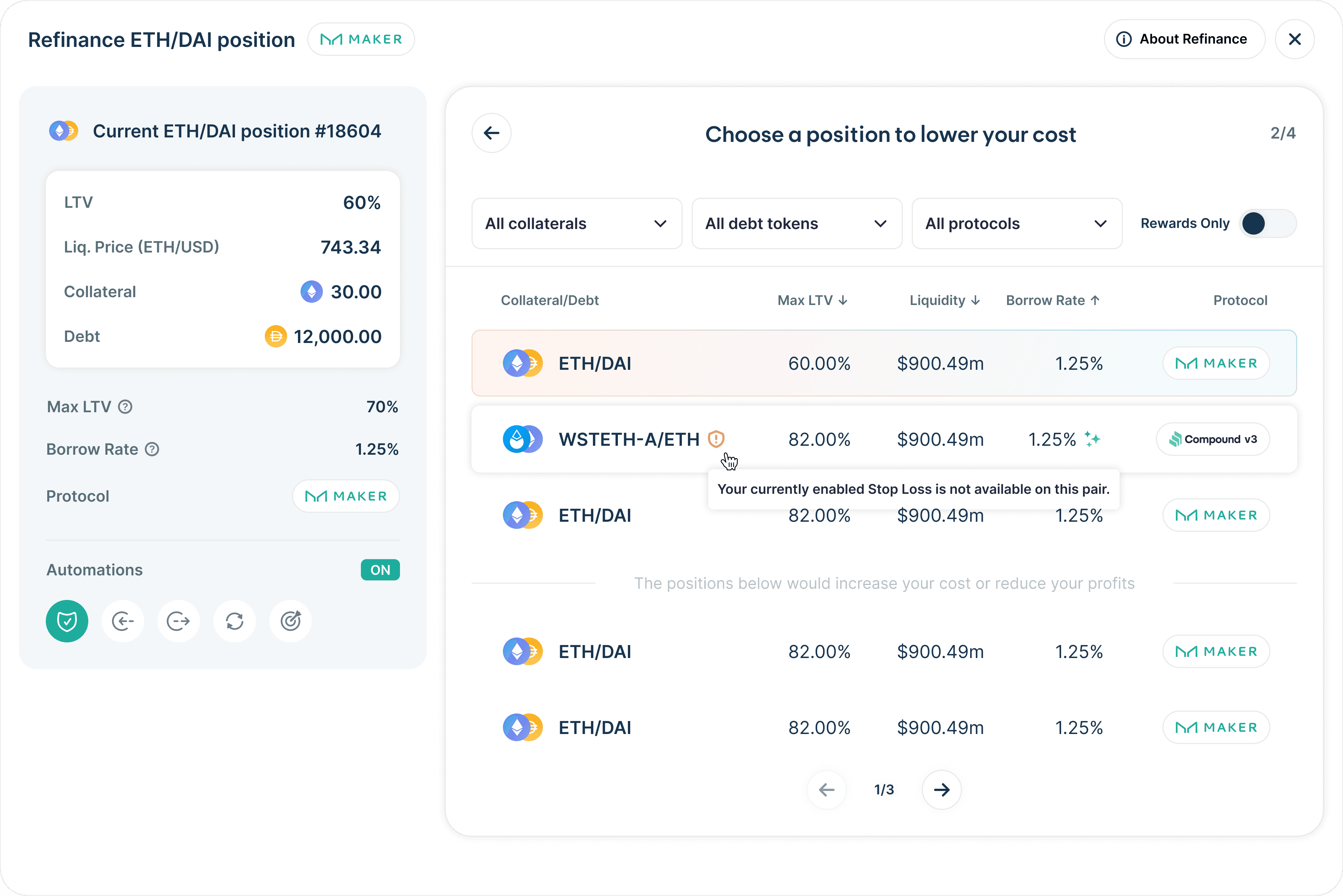The image size is (1343, 896).
Task: Open the About Refinance info button
Action: 1184,39
